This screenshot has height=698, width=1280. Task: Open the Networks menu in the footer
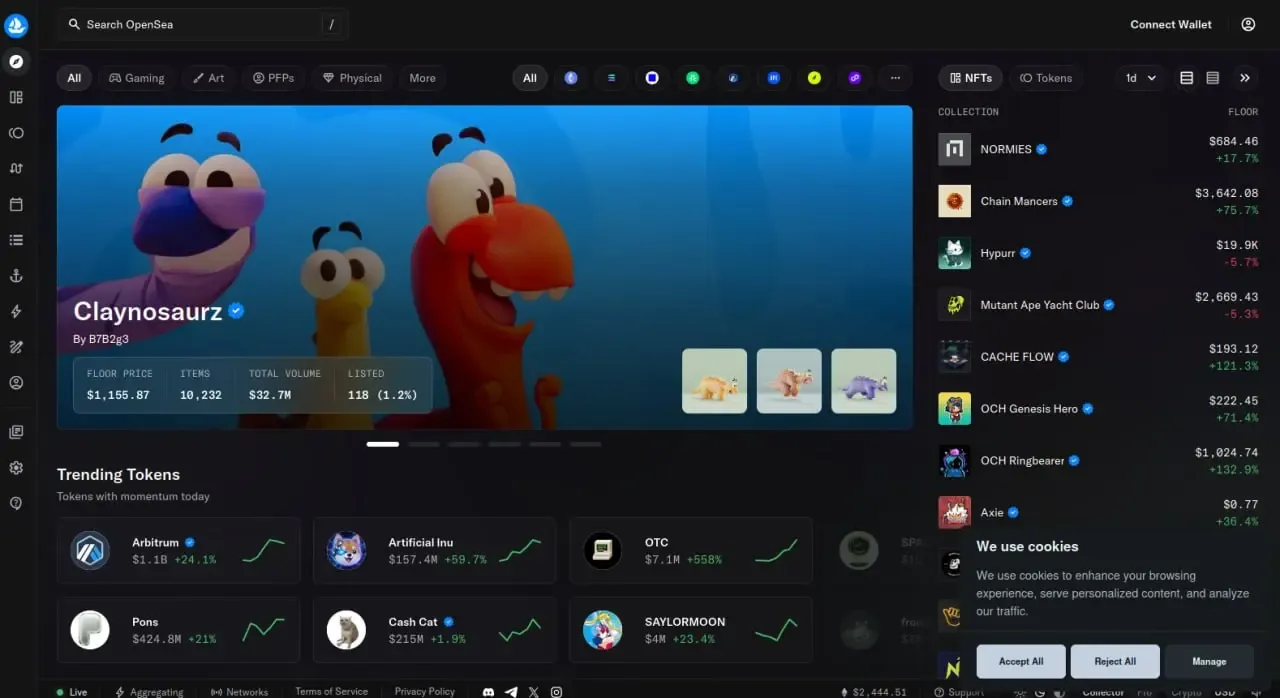240,692
